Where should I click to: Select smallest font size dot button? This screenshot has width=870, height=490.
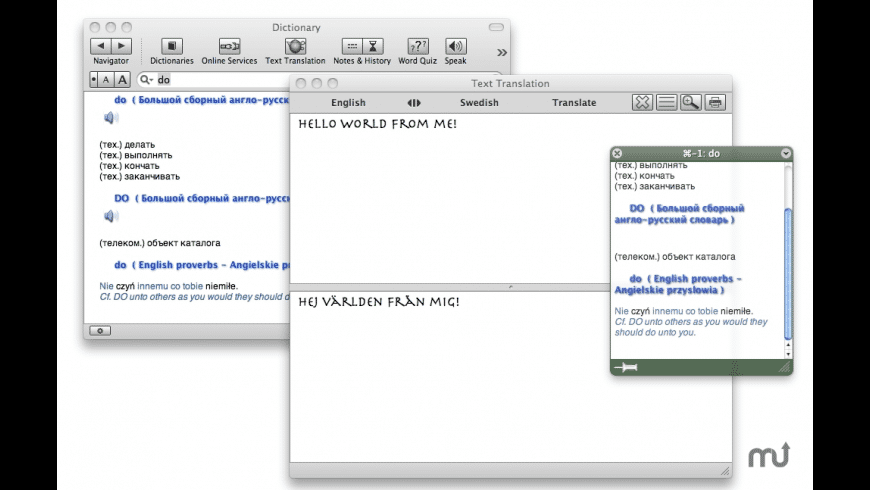pos(93,80)
